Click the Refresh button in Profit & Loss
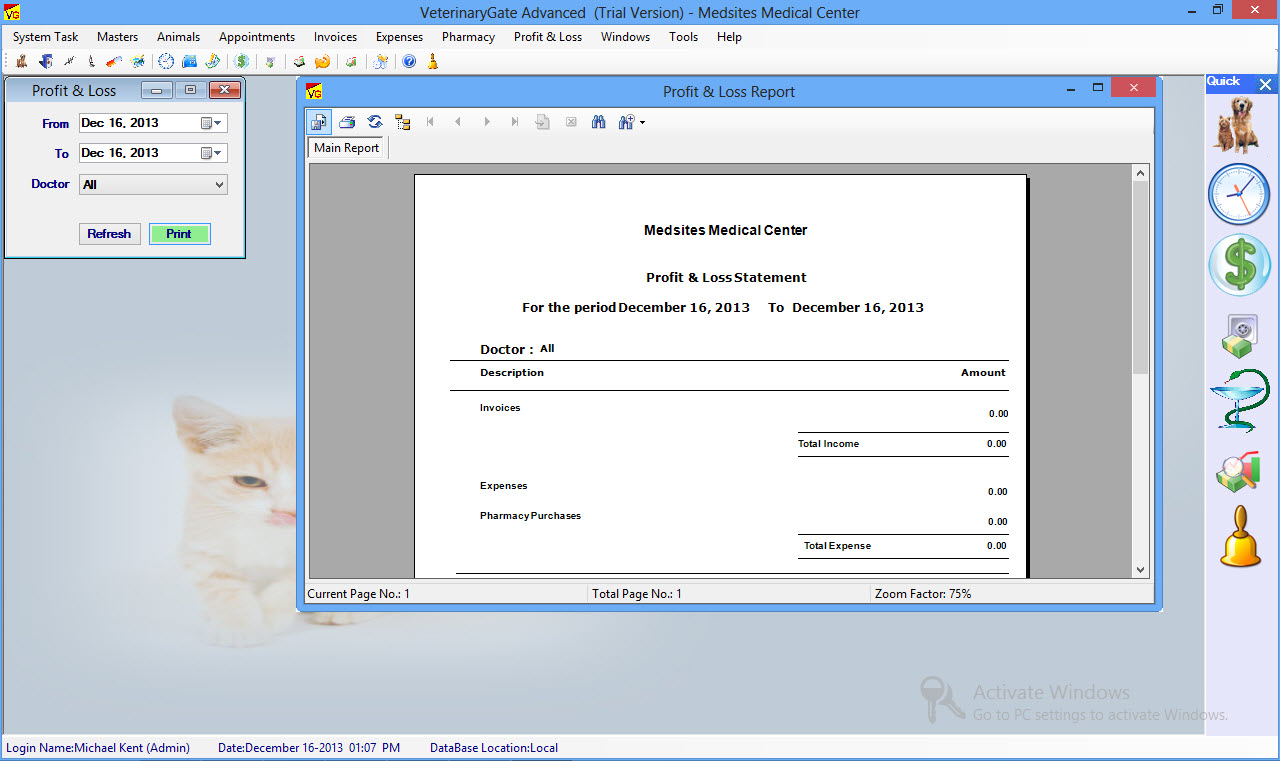This screenshot has height=761, width=1280. (109, 234)
